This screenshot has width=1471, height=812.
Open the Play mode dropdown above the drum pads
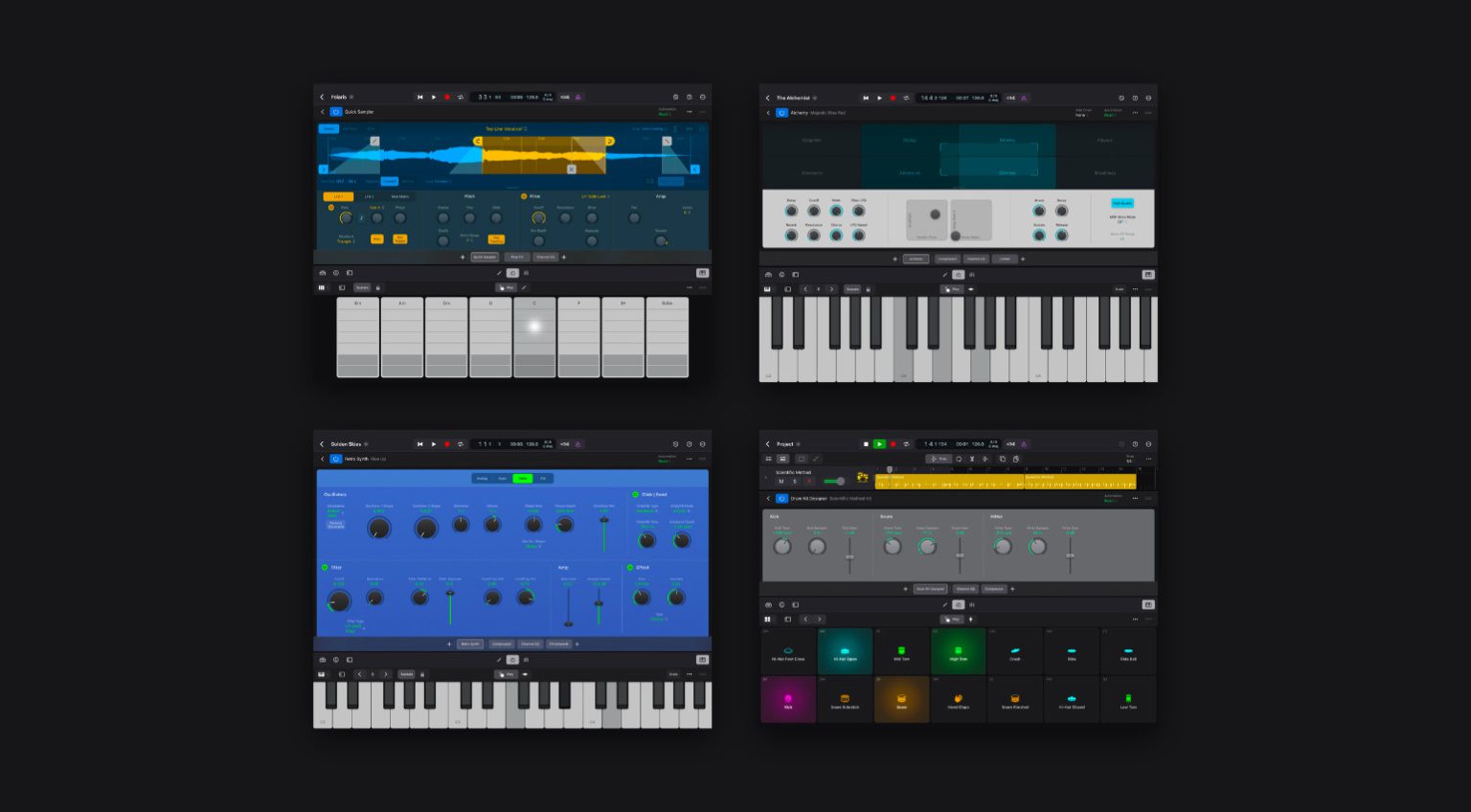coord(952,620)
